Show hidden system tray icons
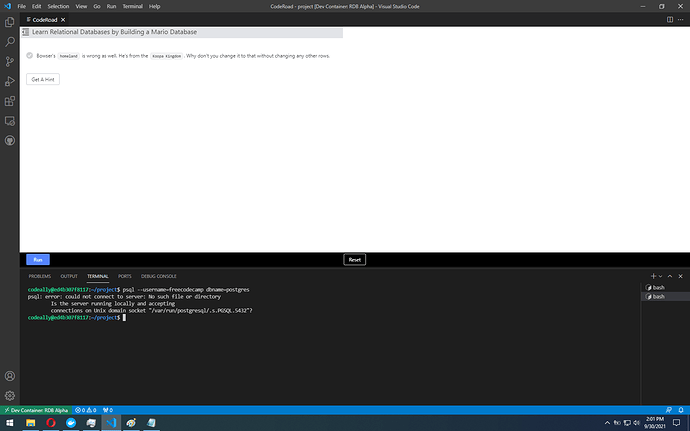 click(x=607, y=423)
